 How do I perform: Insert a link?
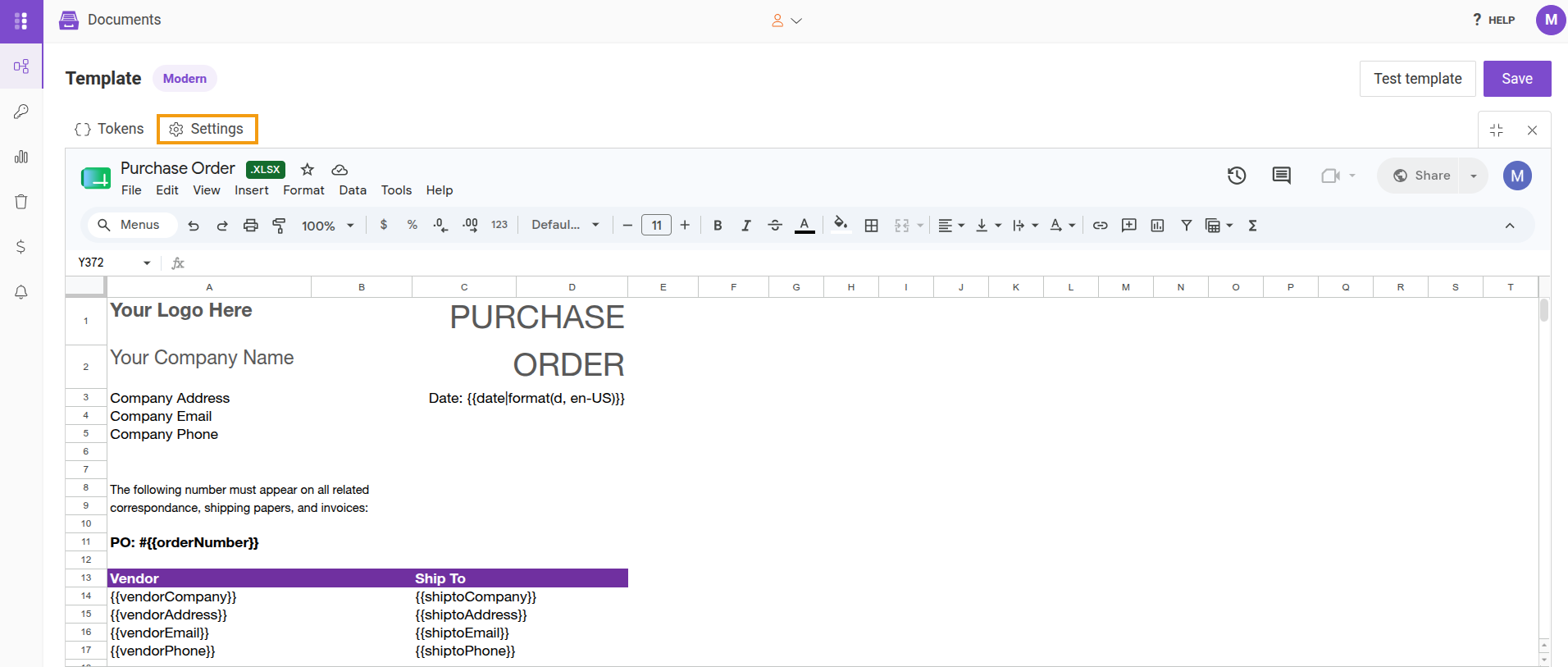point(1101,226)
